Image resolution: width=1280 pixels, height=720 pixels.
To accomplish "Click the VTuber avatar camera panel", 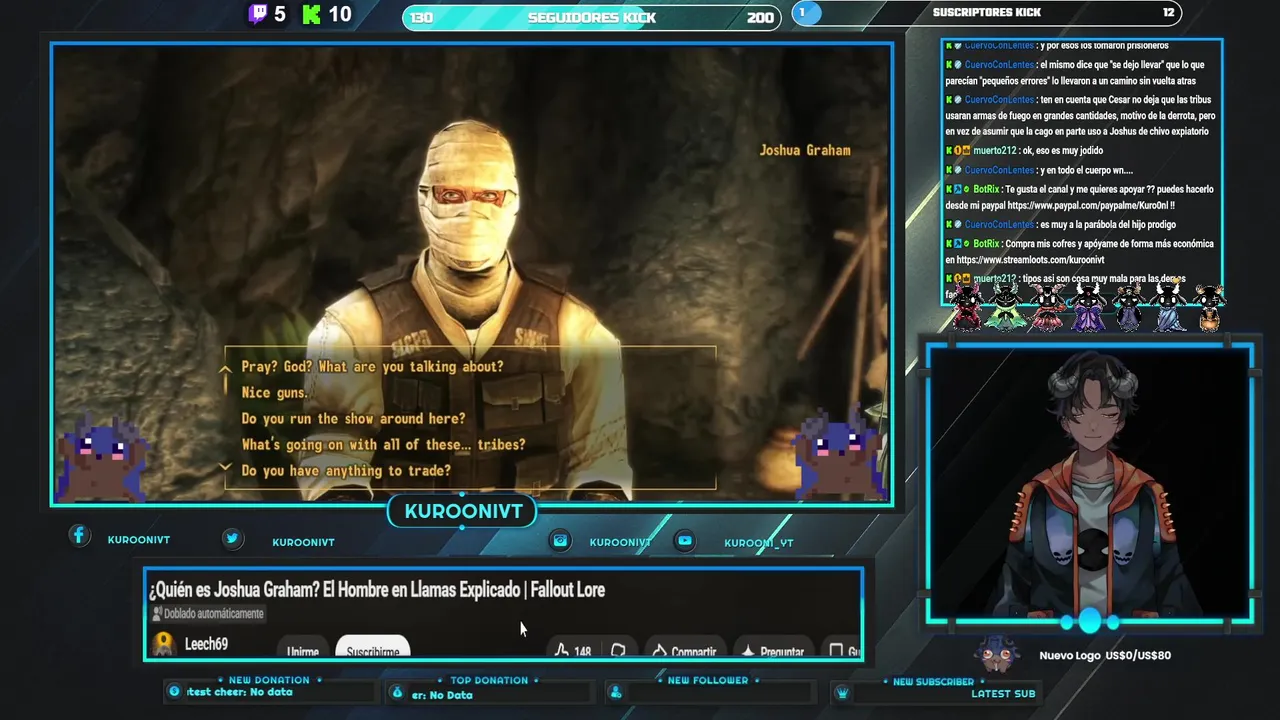I will click(1090, 483).
